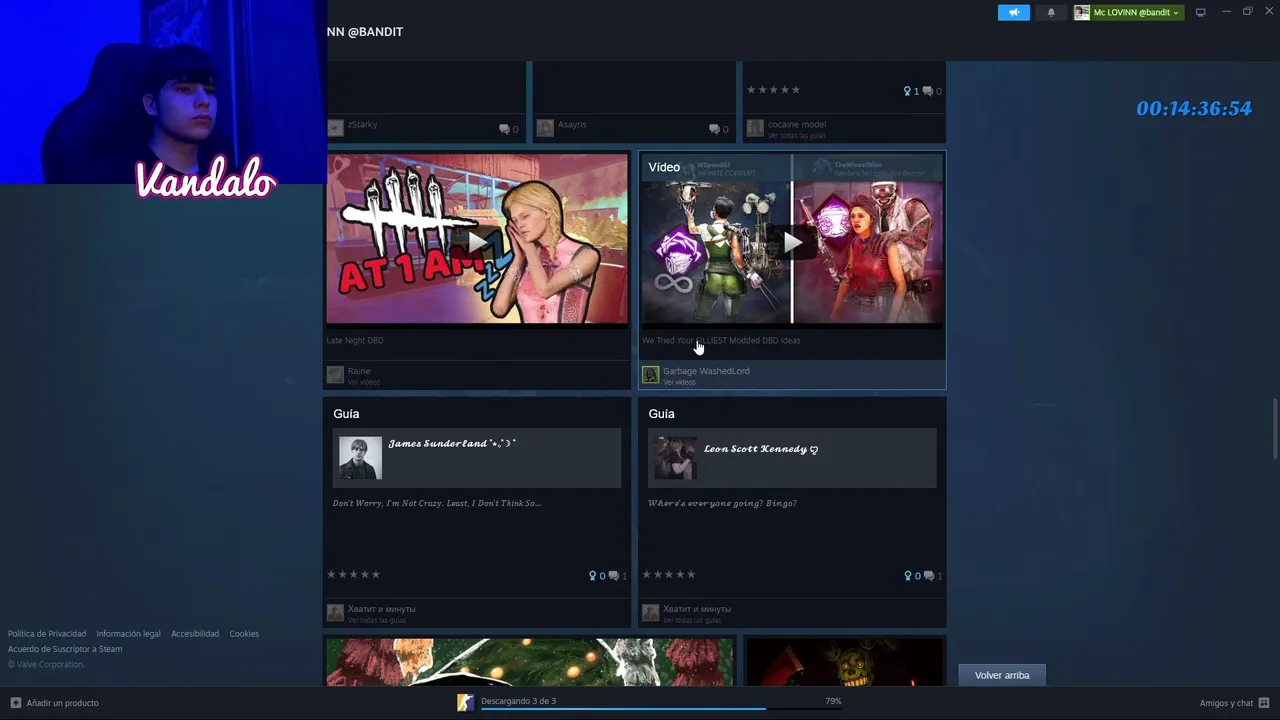Click Garbage WashedLord's avatar icon
Viewport: 1280px width, 720px height.
[x=650, y=375]
